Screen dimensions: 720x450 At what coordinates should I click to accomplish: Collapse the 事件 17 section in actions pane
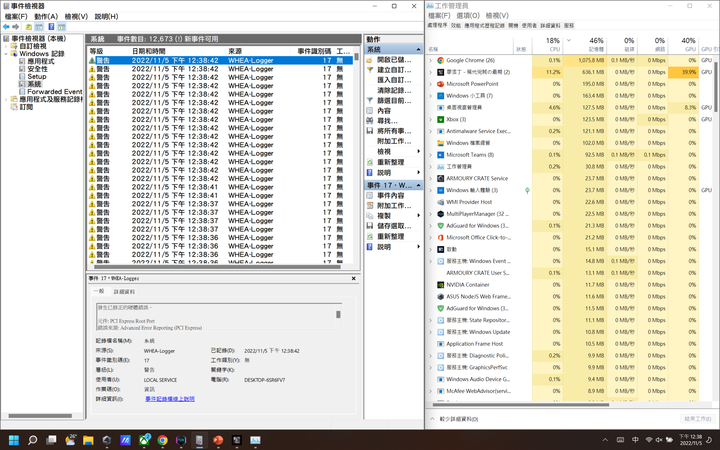(x=418, y=185)
